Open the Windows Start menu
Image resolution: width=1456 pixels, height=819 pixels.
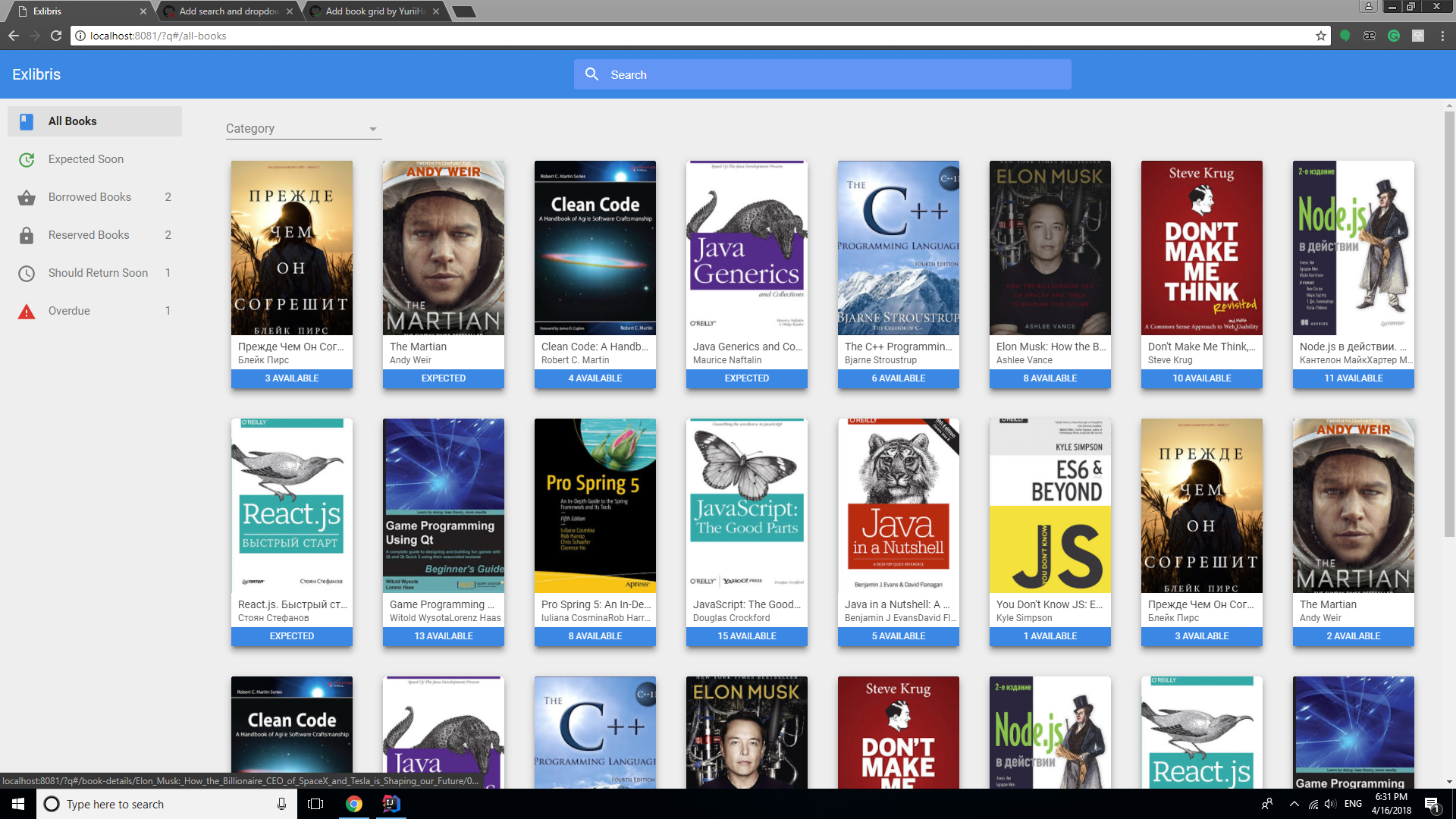pos(18,804)
